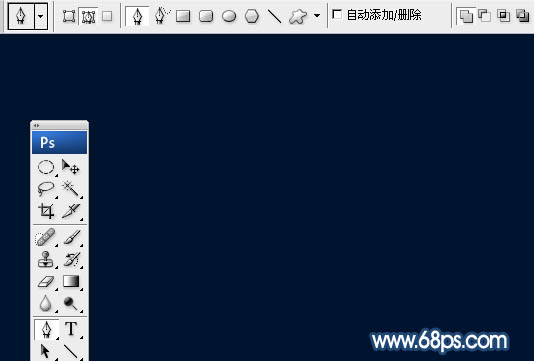Select the Crop tool

click(46, 211)
